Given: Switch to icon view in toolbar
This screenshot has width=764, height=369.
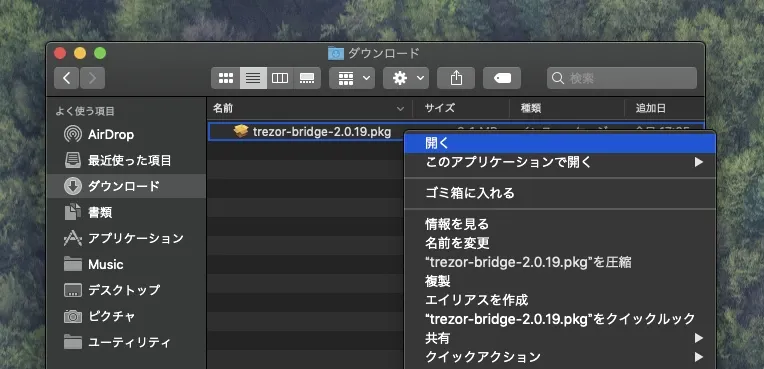Looking at the screenshot, I should tap(226, 78).
